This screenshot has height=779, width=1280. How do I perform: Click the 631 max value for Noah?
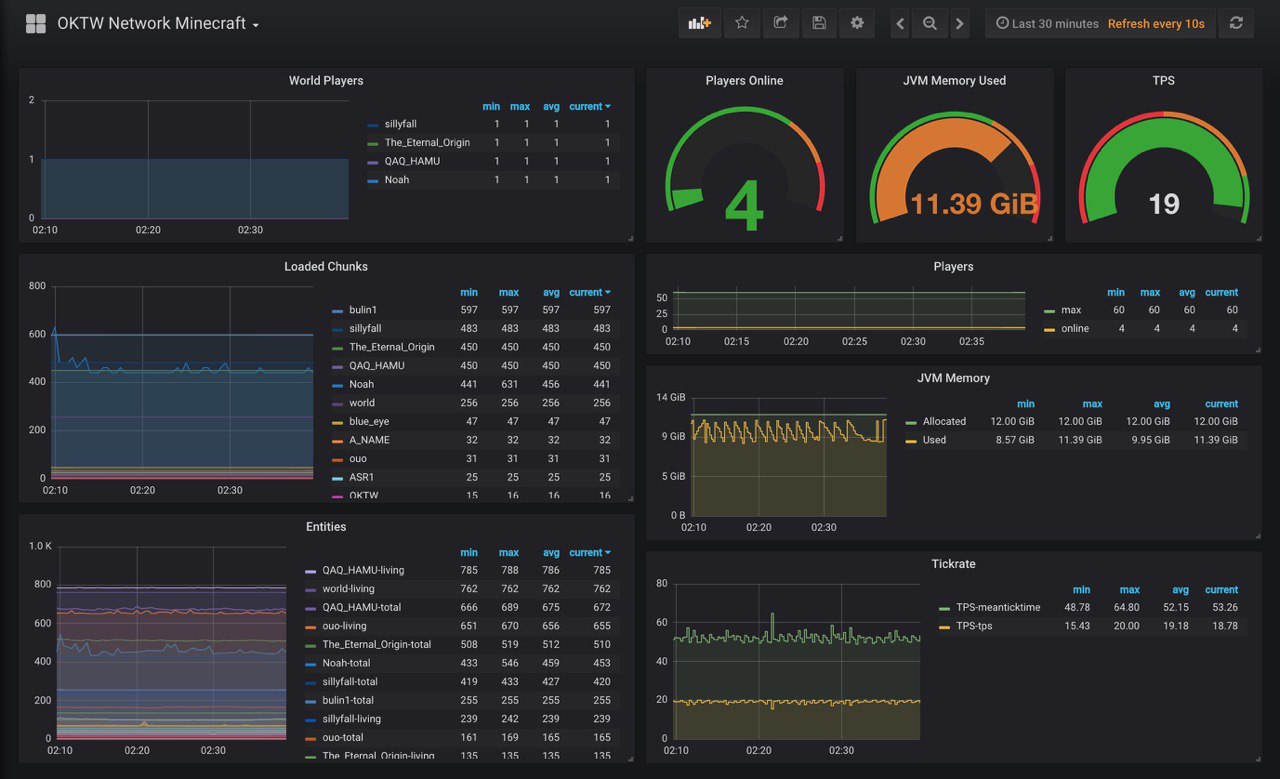(x=511, y=385)
